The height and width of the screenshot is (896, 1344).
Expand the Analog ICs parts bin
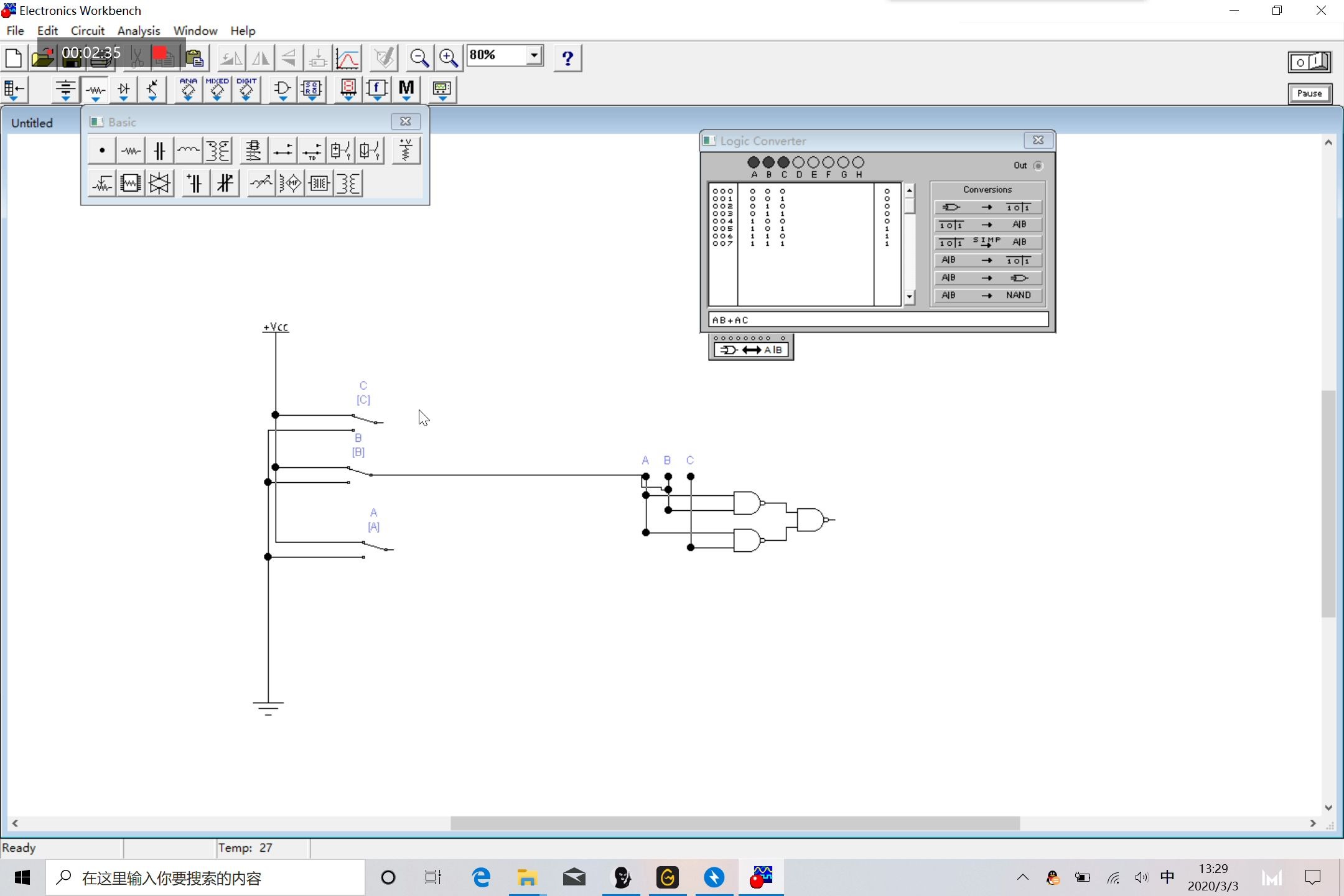point(188,90)
